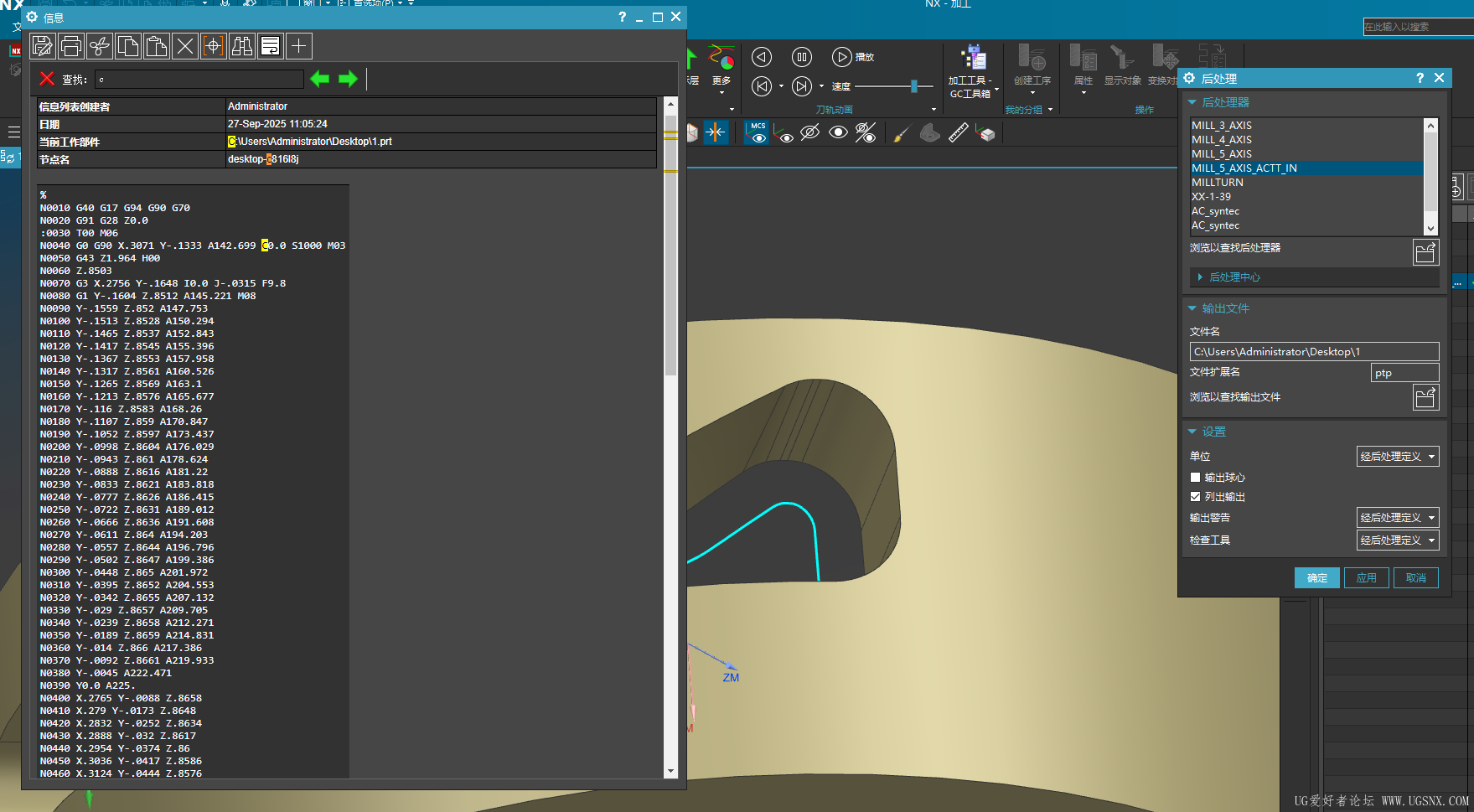This screenshot has width=1474, height=812.
Task: Click the help question mark in 后处理 dialog
Action: 1420,78
